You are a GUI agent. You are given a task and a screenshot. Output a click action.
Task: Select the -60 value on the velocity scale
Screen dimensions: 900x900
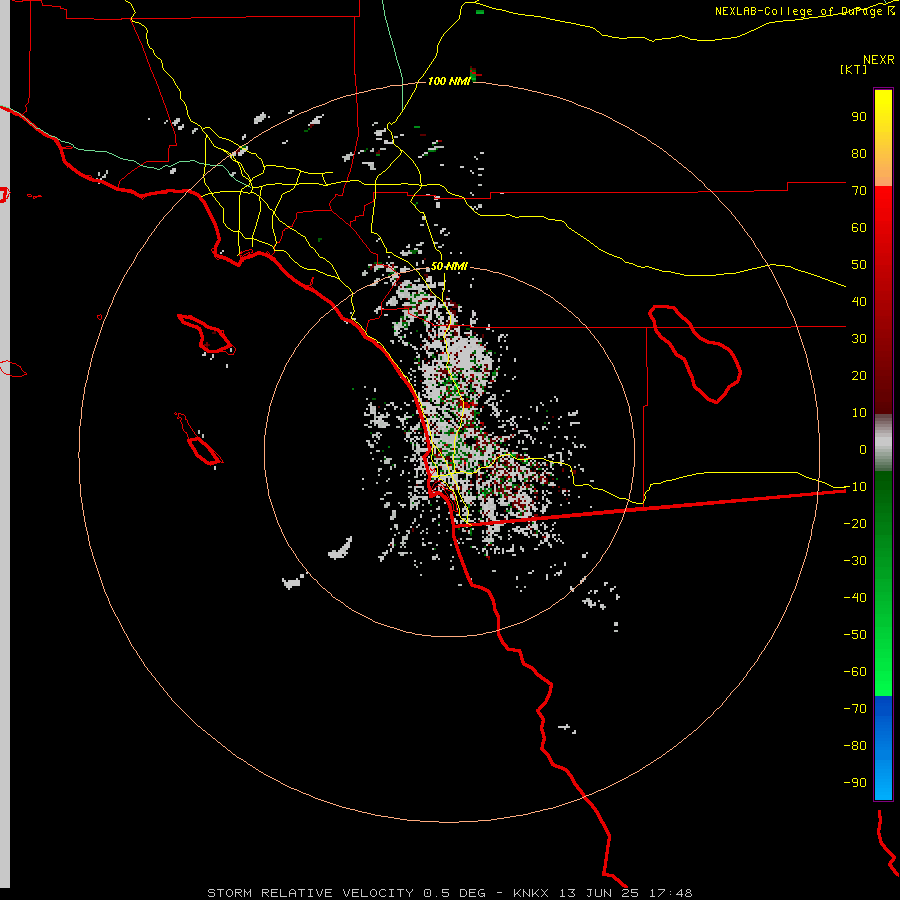[855, 672]
